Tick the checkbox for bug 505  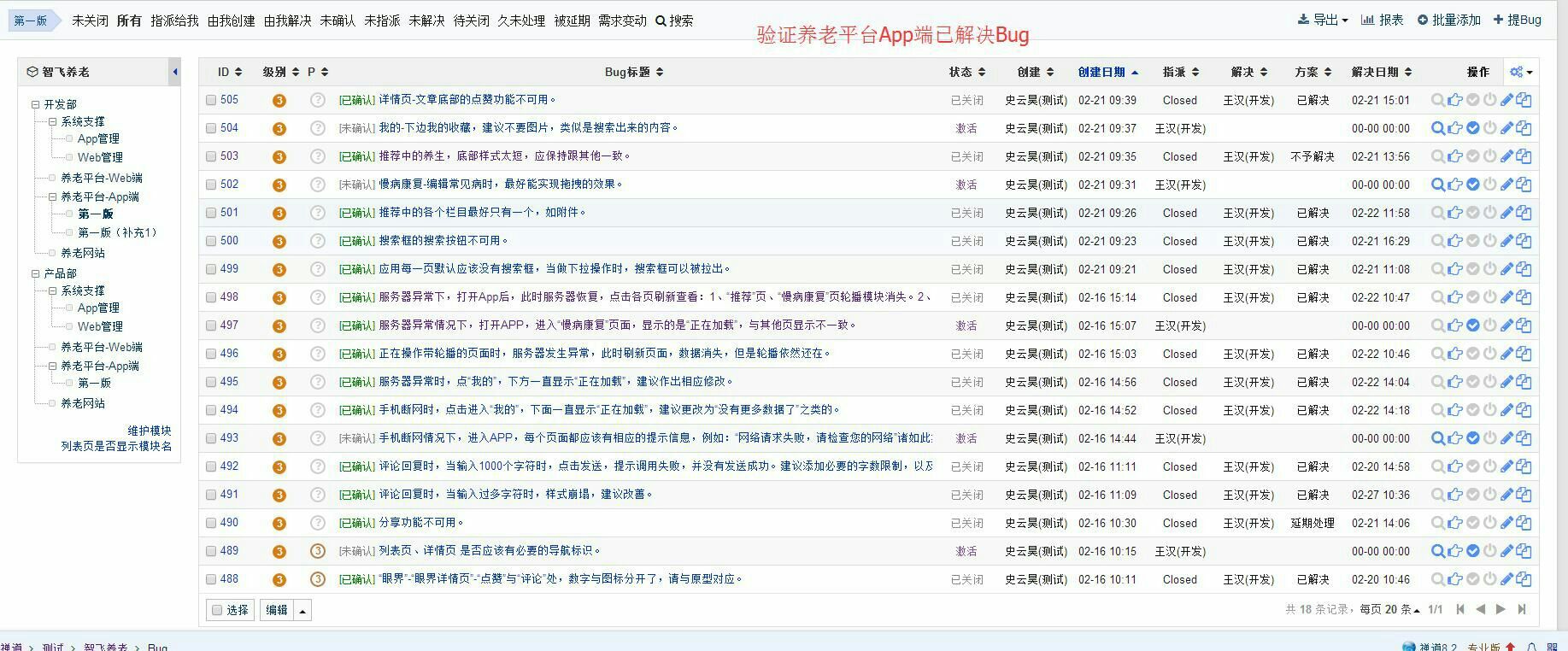211,100
